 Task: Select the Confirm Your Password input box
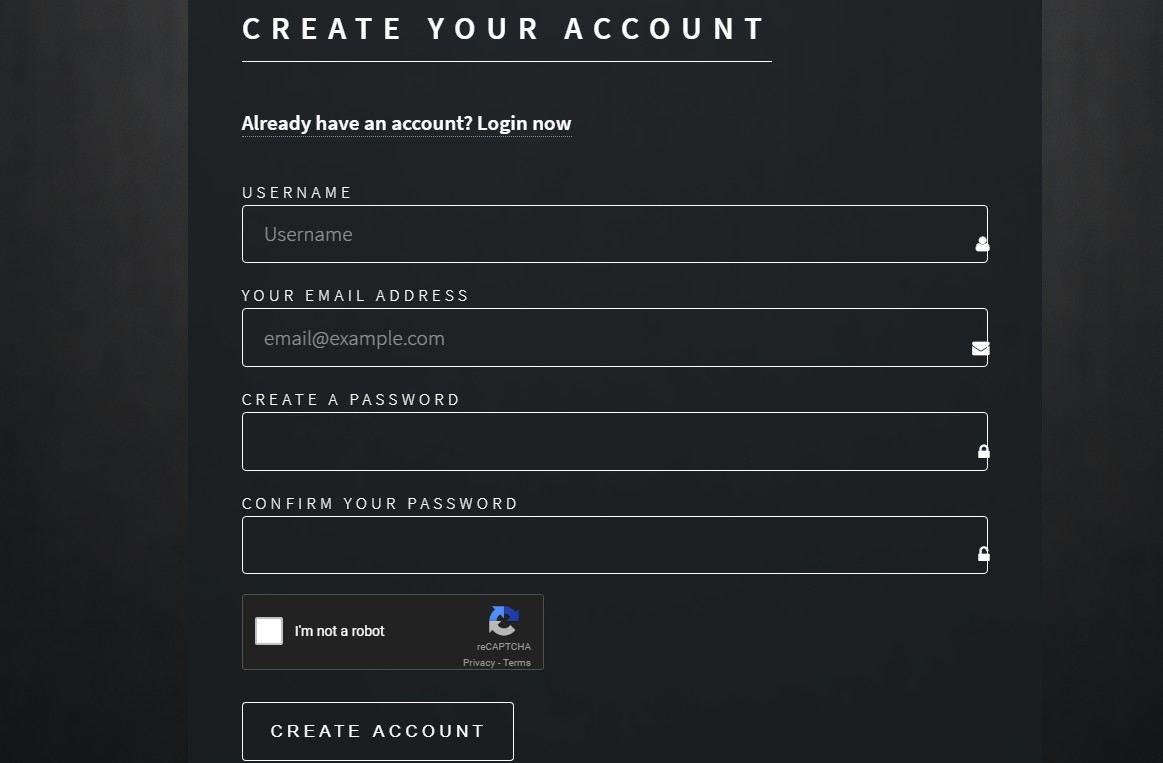pos(615,545)
